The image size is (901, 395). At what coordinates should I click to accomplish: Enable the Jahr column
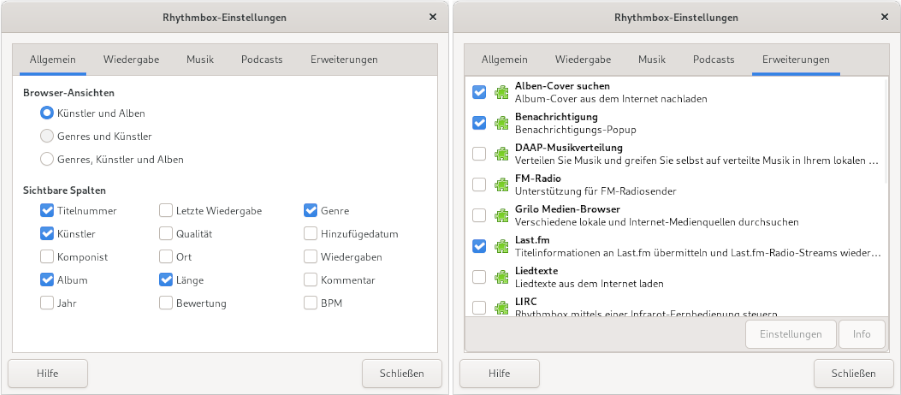pos(47,303)
